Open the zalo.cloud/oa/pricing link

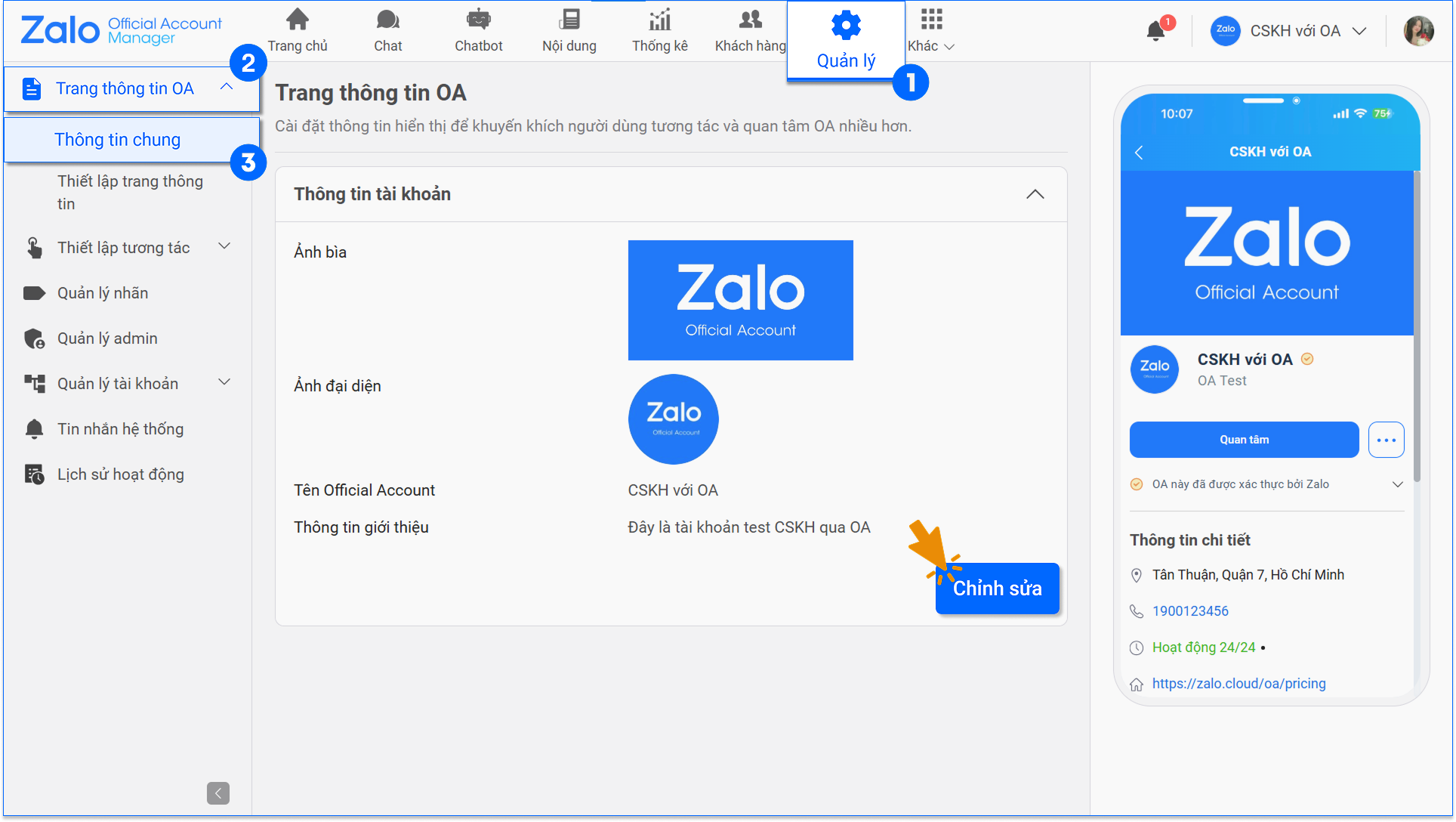click(x=1239, y=684)
